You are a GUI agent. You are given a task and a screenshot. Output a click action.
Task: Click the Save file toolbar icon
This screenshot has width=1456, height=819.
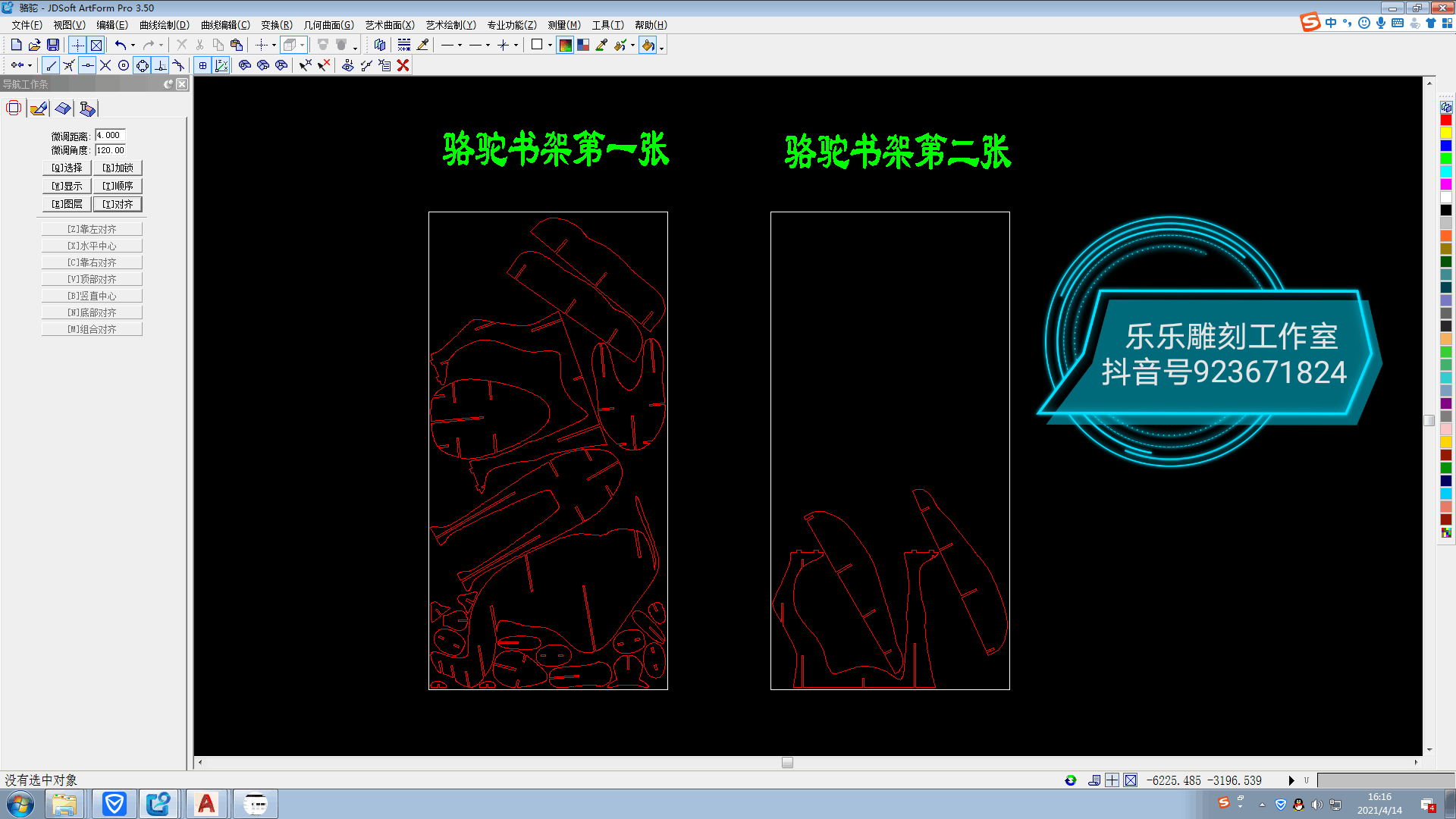click(x=53, y=45)
